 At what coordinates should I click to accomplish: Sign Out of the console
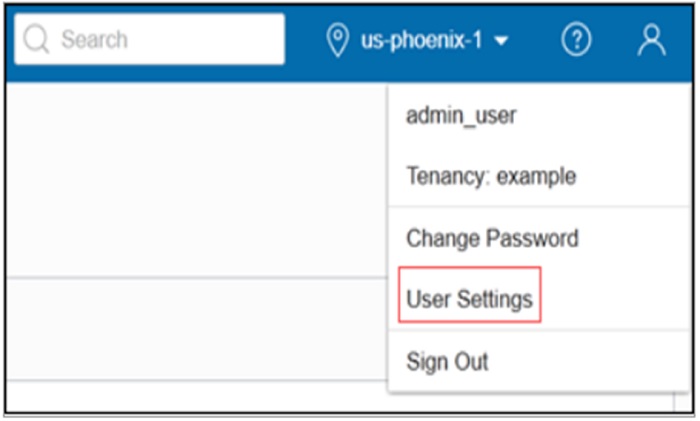447,361
